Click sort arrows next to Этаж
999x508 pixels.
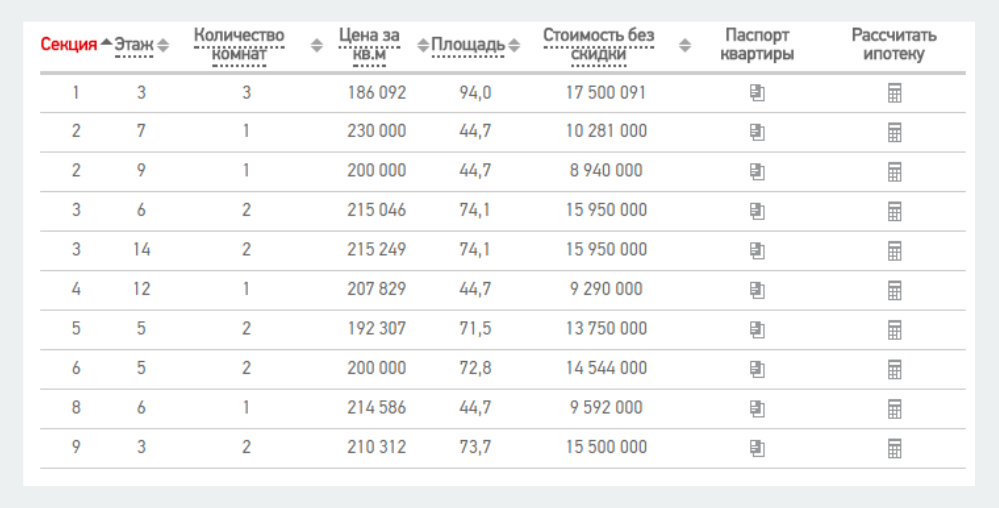(164, 45)
